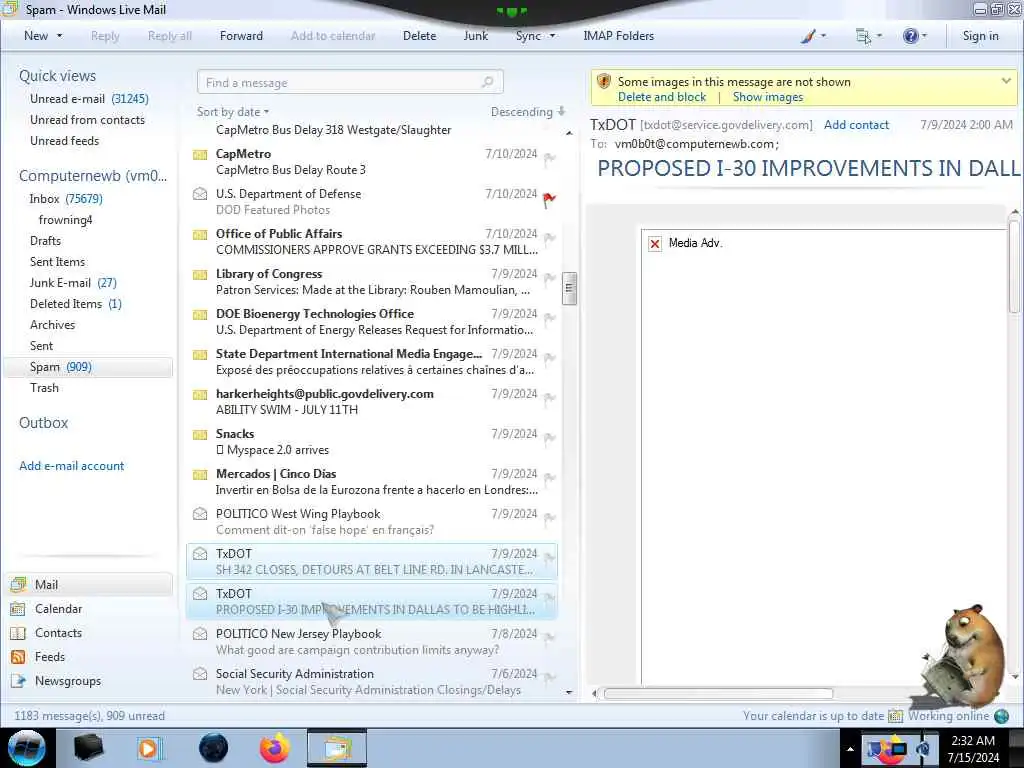Screen dimensions: 1024x768
Task: Select the Junk E-mail folder (27)
Action: (72, 283)
